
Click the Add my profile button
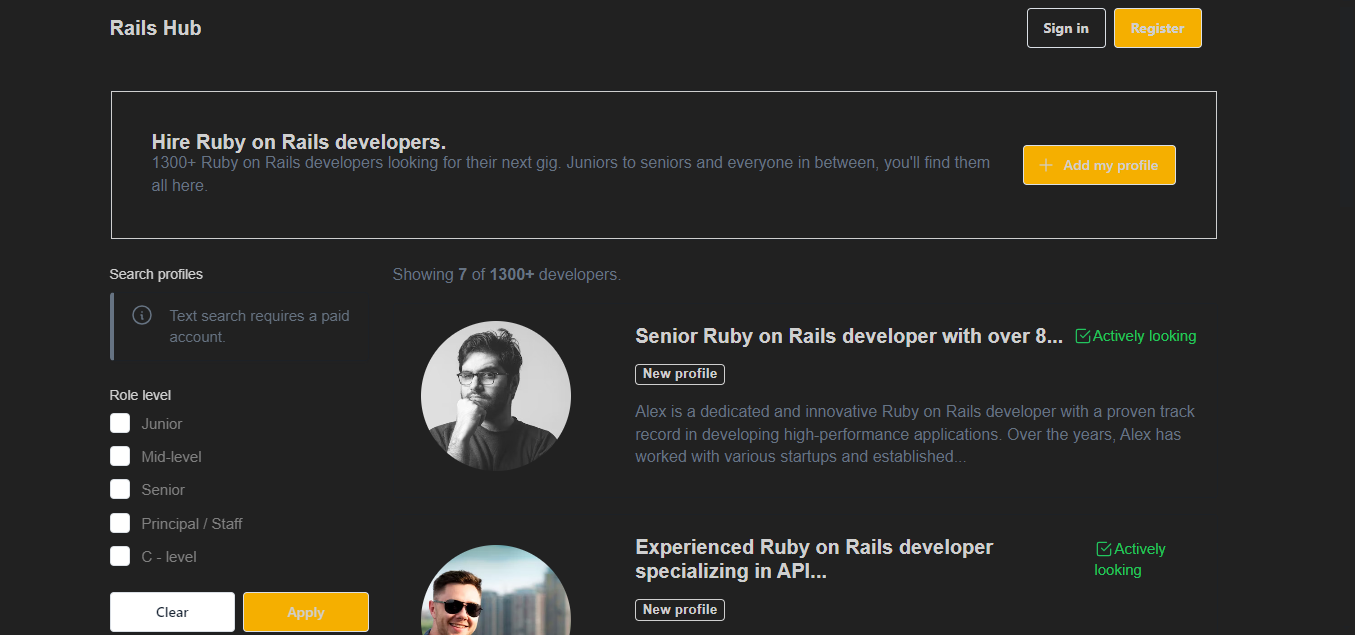(1099, 165)
